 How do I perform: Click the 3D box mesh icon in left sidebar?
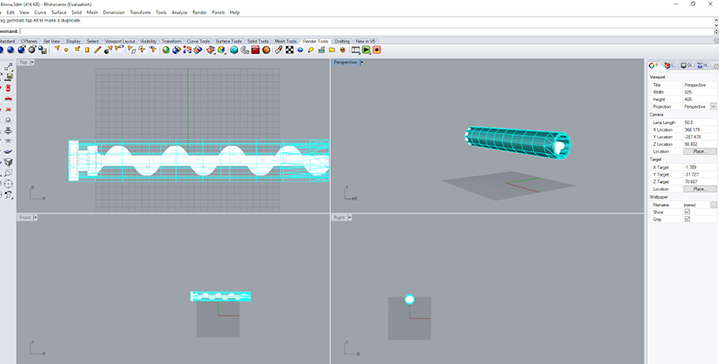8,162
